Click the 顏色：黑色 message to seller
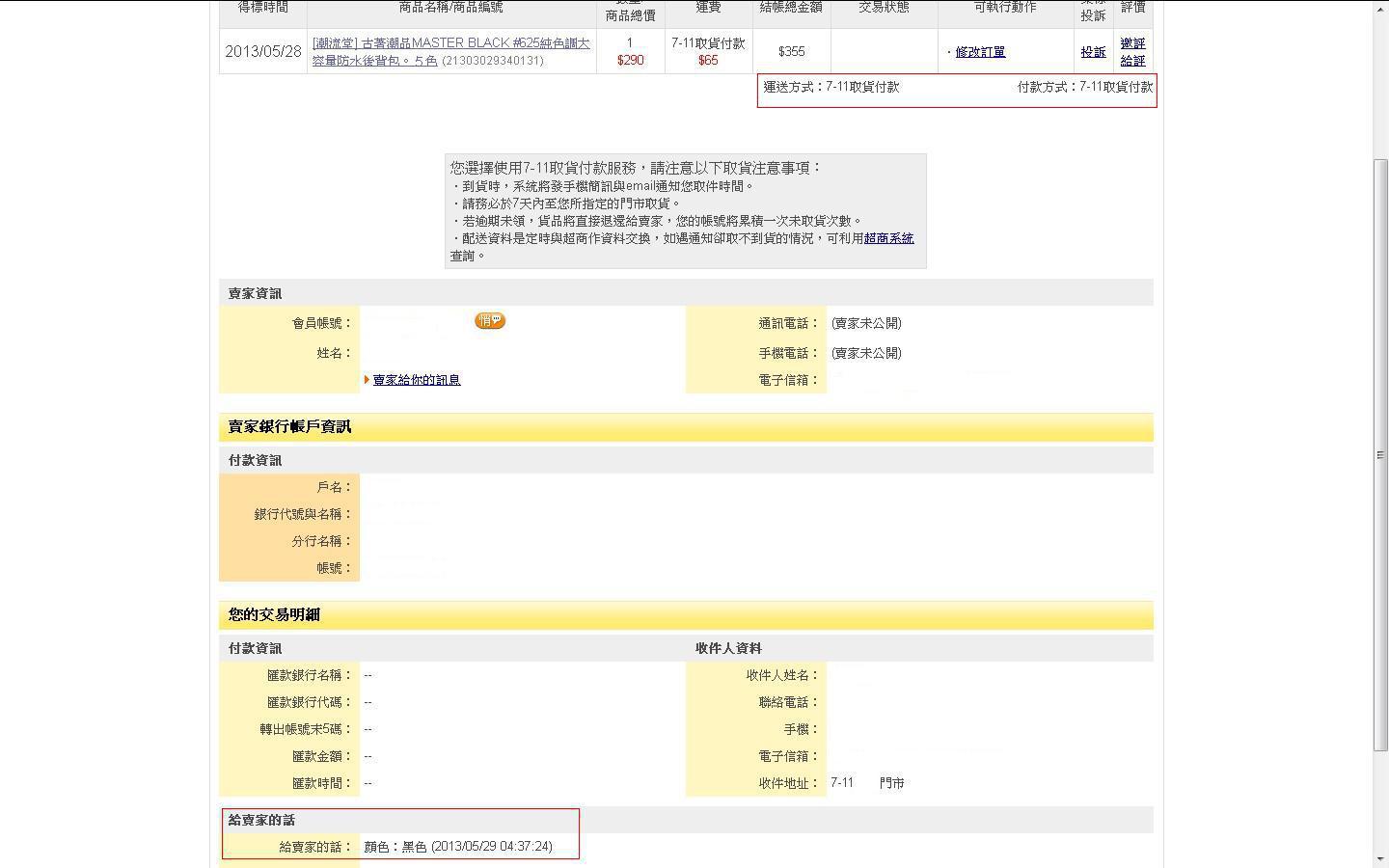This screenshot has height=868, width=1389. coord(458,847)
